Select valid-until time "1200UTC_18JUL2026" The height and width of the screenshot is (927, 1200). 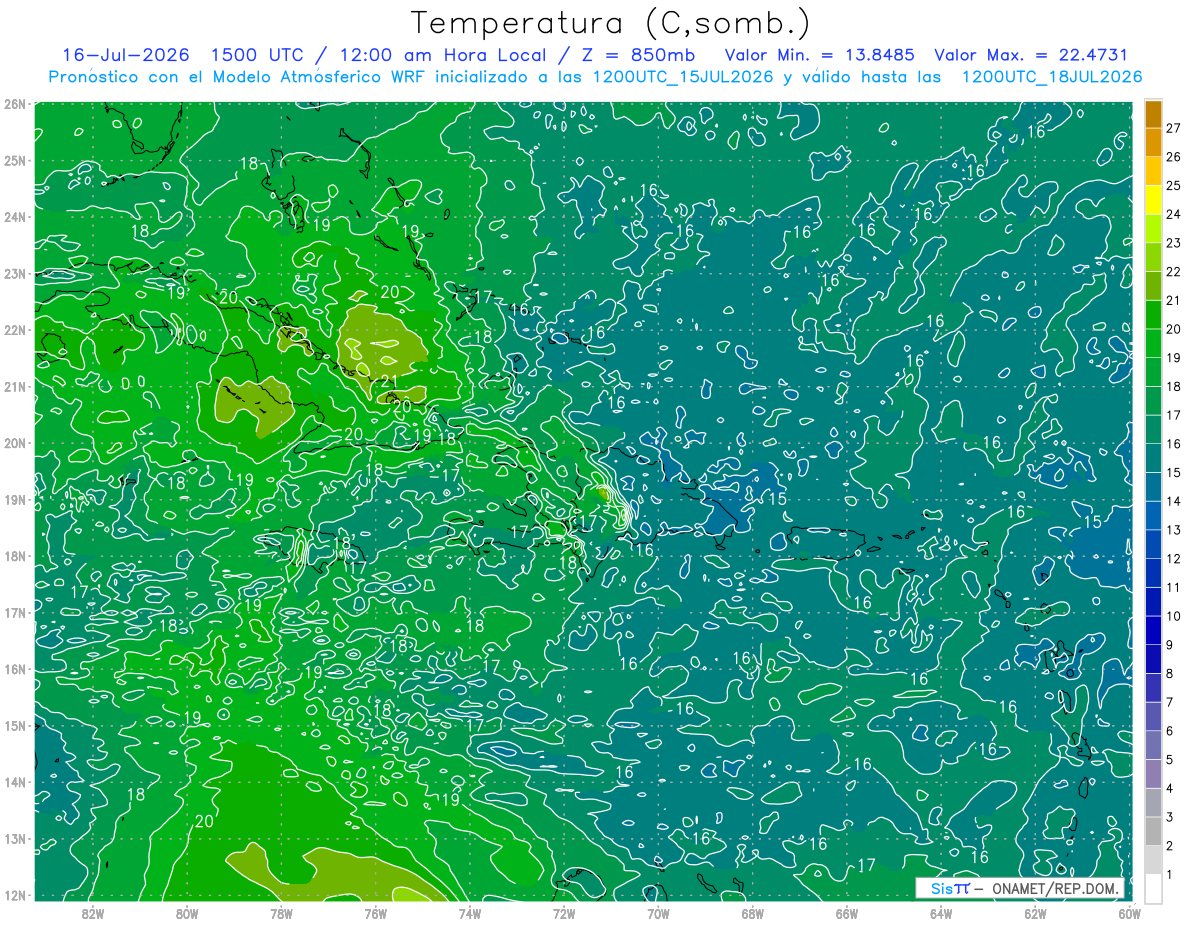pyautogui.click(x=1052, y=77)
